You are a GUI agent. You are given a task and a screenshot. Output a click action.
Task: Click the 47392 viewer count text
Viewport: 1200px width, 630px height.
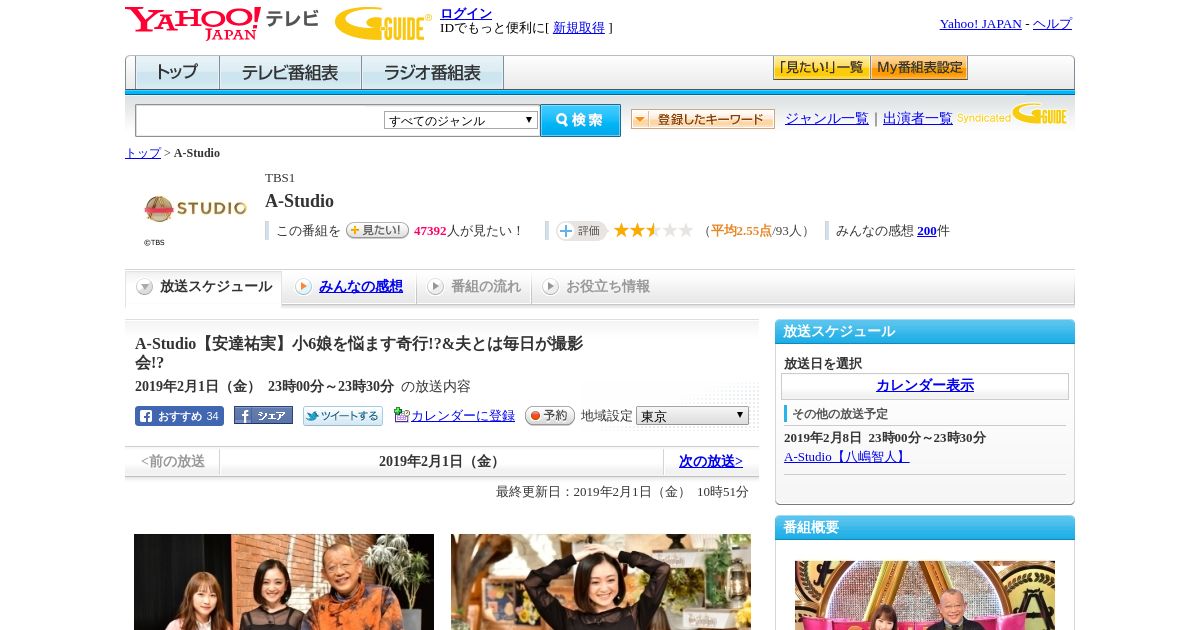pos(430,230)
